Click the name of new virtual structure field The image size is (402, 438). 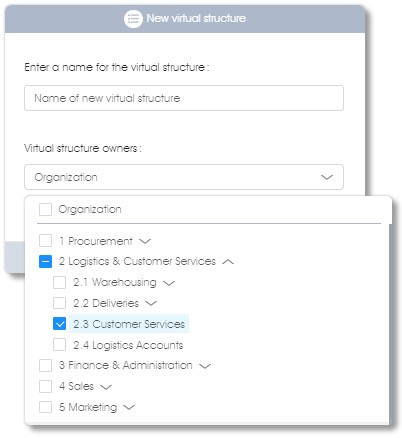(184, 98)
